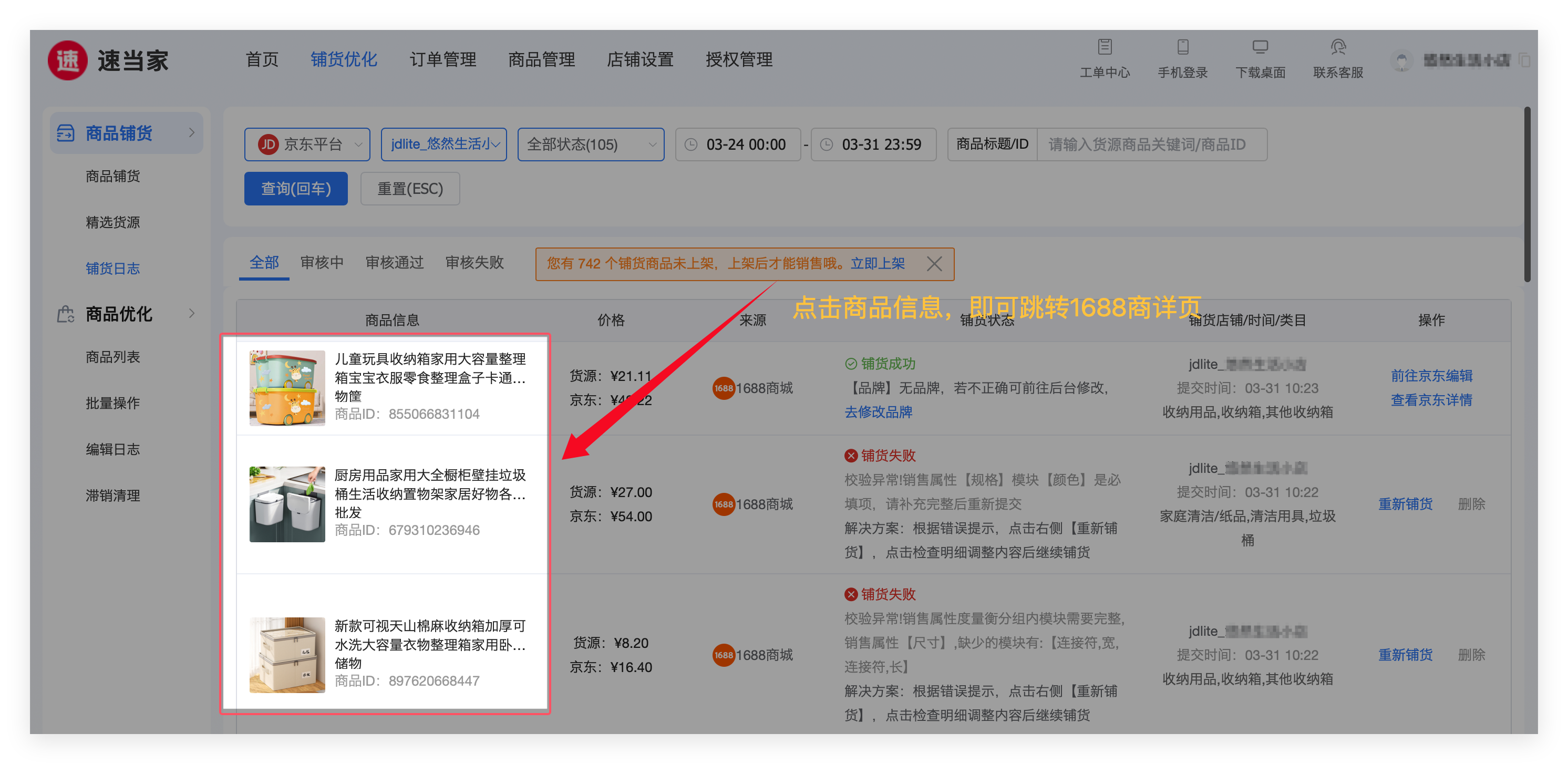Open the 订单管理 top menu
The height and width of the screenshot is (764, 1568).
(x=442, y=60)
